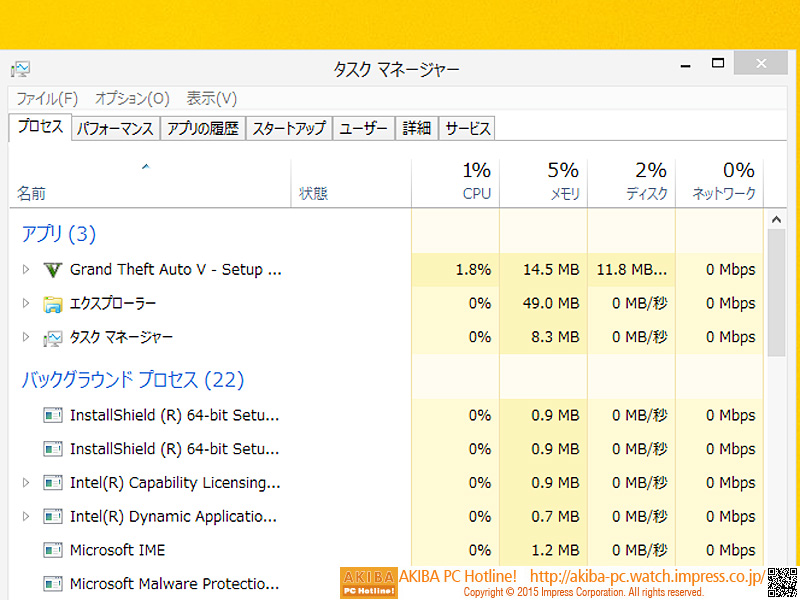The width and height of the screenshot is (800, 600).
Task: Minimize the Task Manager window
Action: 686,65
